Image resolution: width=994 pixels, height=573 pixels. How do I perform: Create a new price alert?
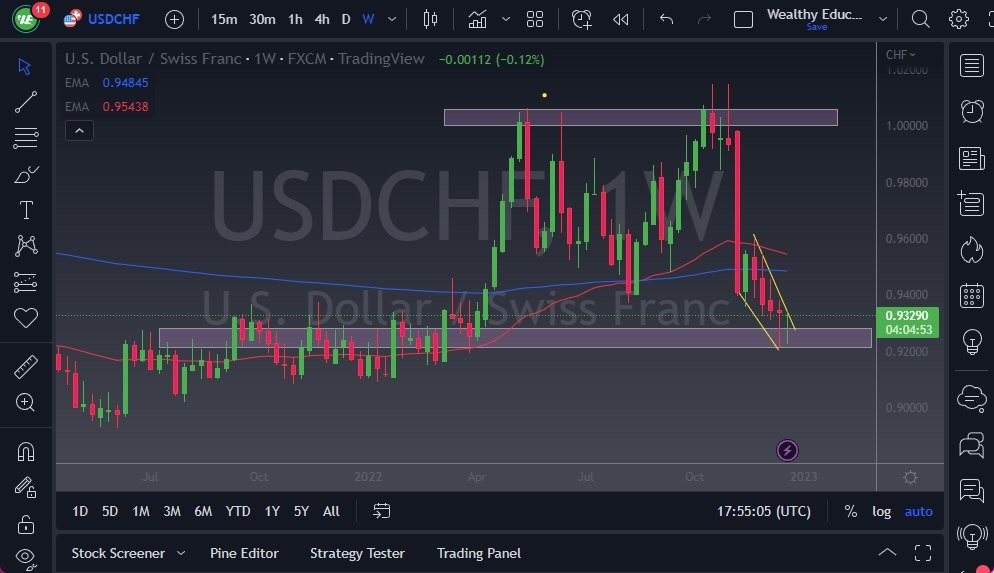[581, 20]
